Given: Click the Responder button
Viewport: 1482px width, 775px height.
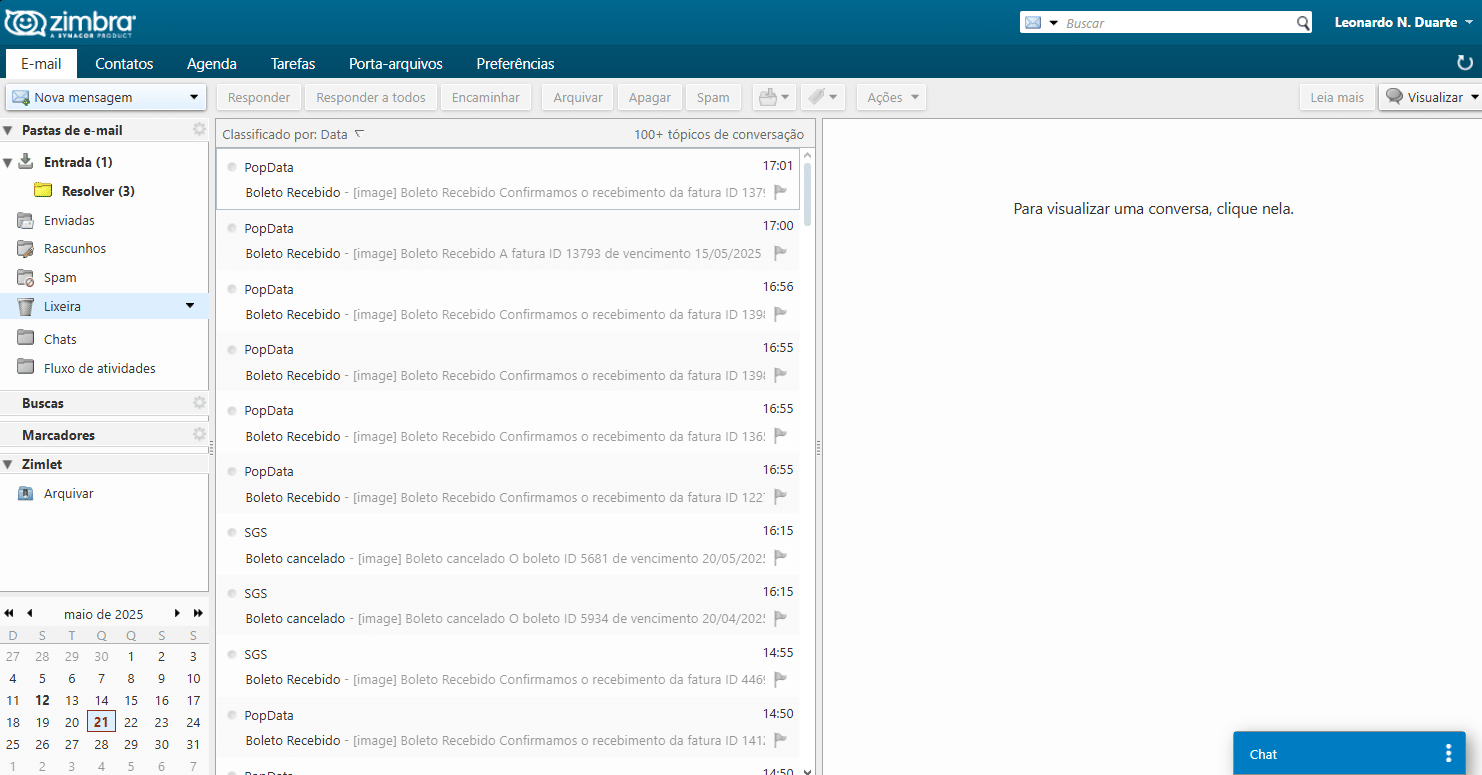Looking at the screenshot, I should [258, 97].
